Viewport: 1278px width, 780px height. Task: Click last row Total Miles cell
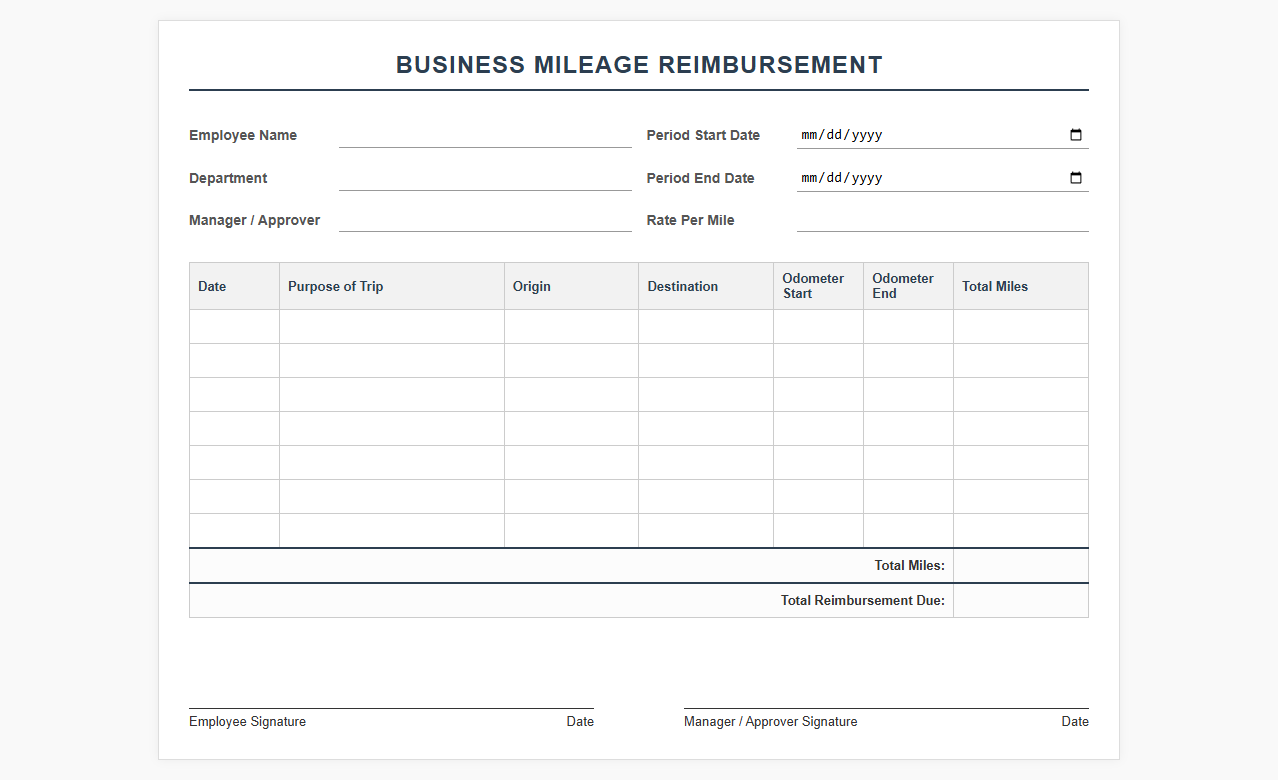pos(1021,531)
